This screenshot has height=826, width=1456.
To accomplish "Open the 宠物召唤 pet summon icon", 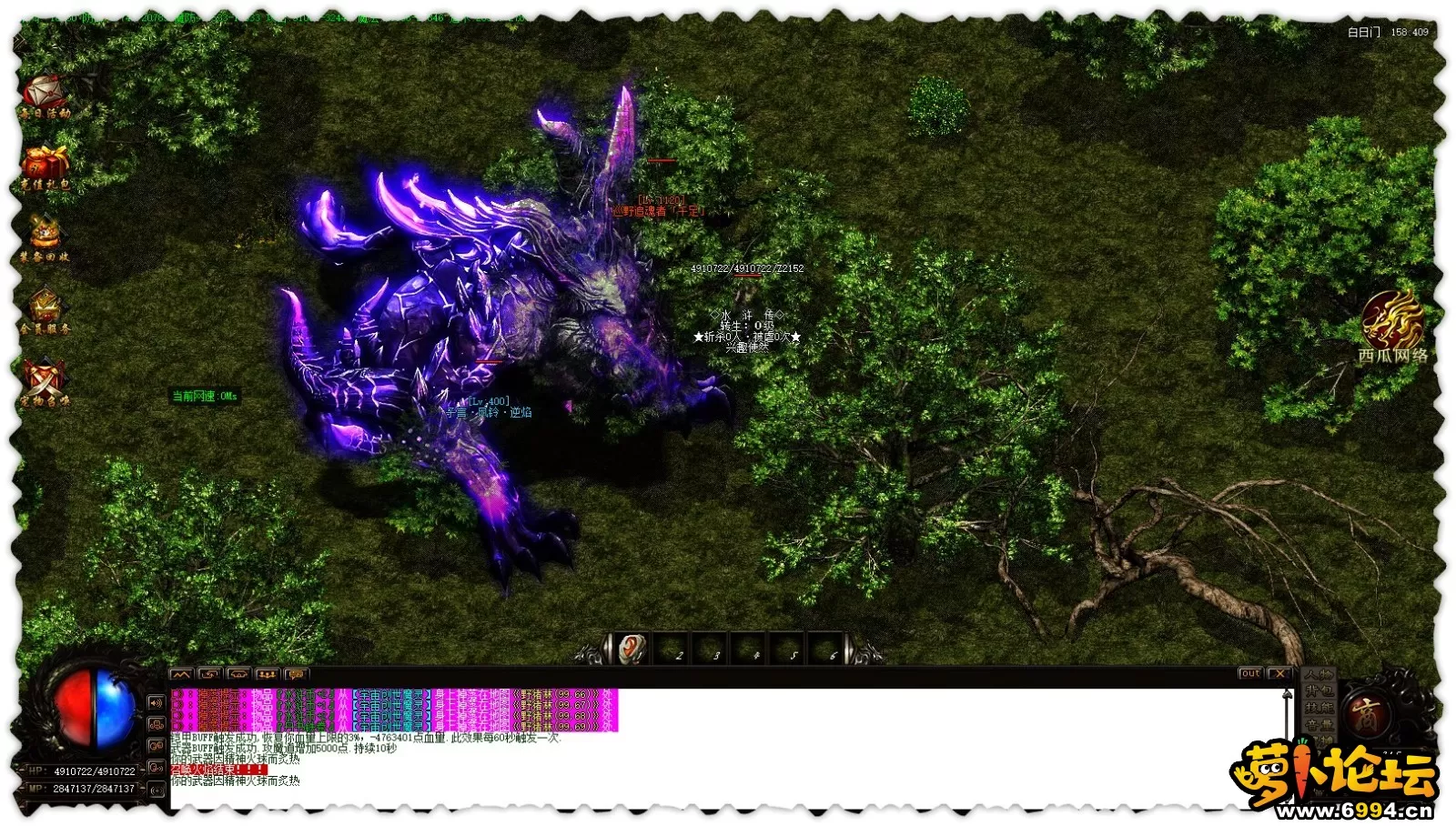I will point(45,383).
